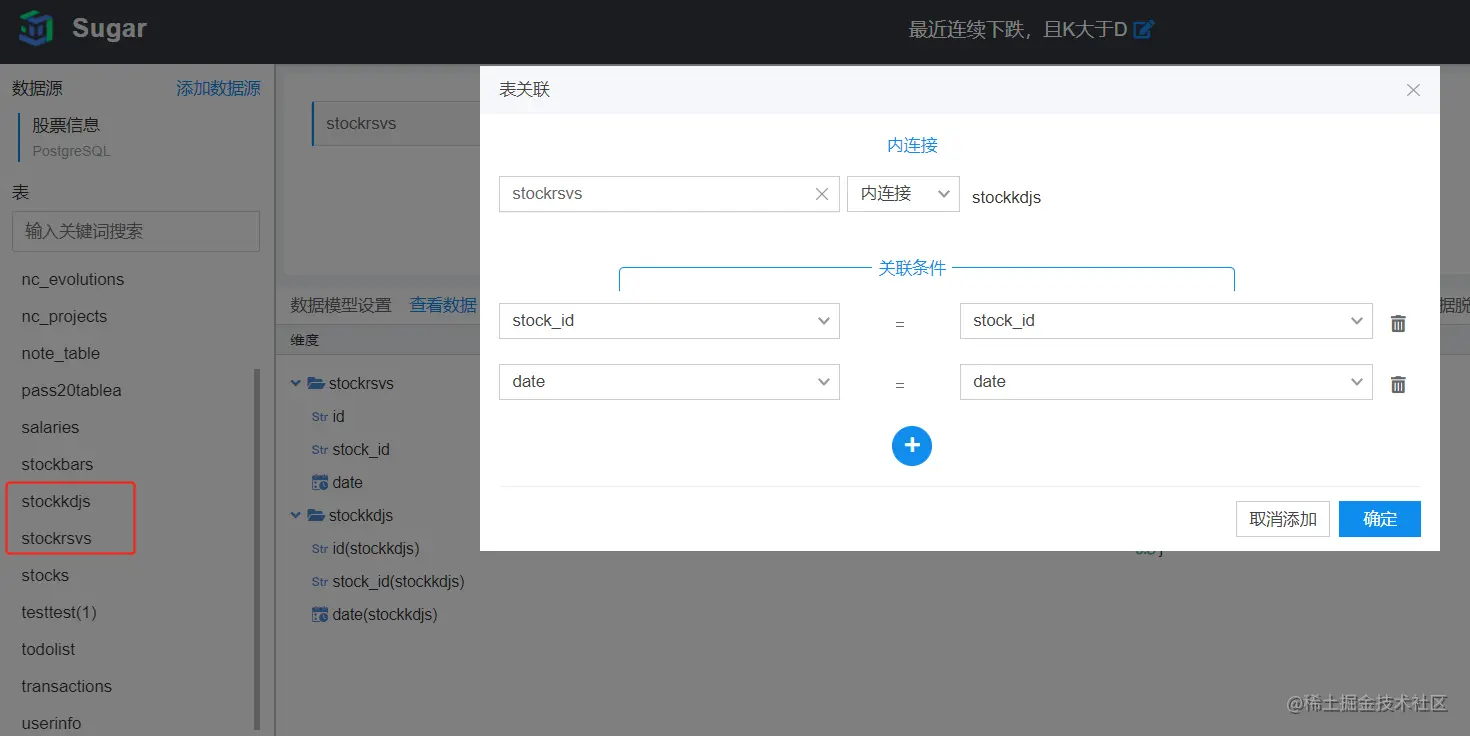
Task: Click 取消添加 to cancel adding
Action: point(1283,519)
